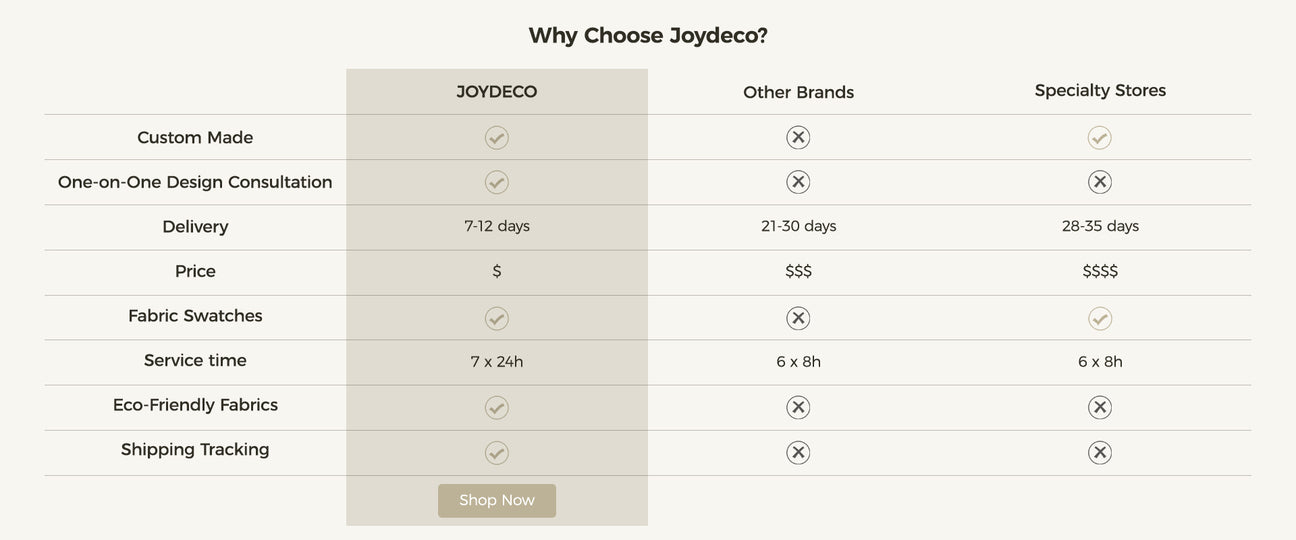The image size is (1296, 540).
Task: Click Other Brands' Custom Made cross icon
Action: (x=798, y=138)
